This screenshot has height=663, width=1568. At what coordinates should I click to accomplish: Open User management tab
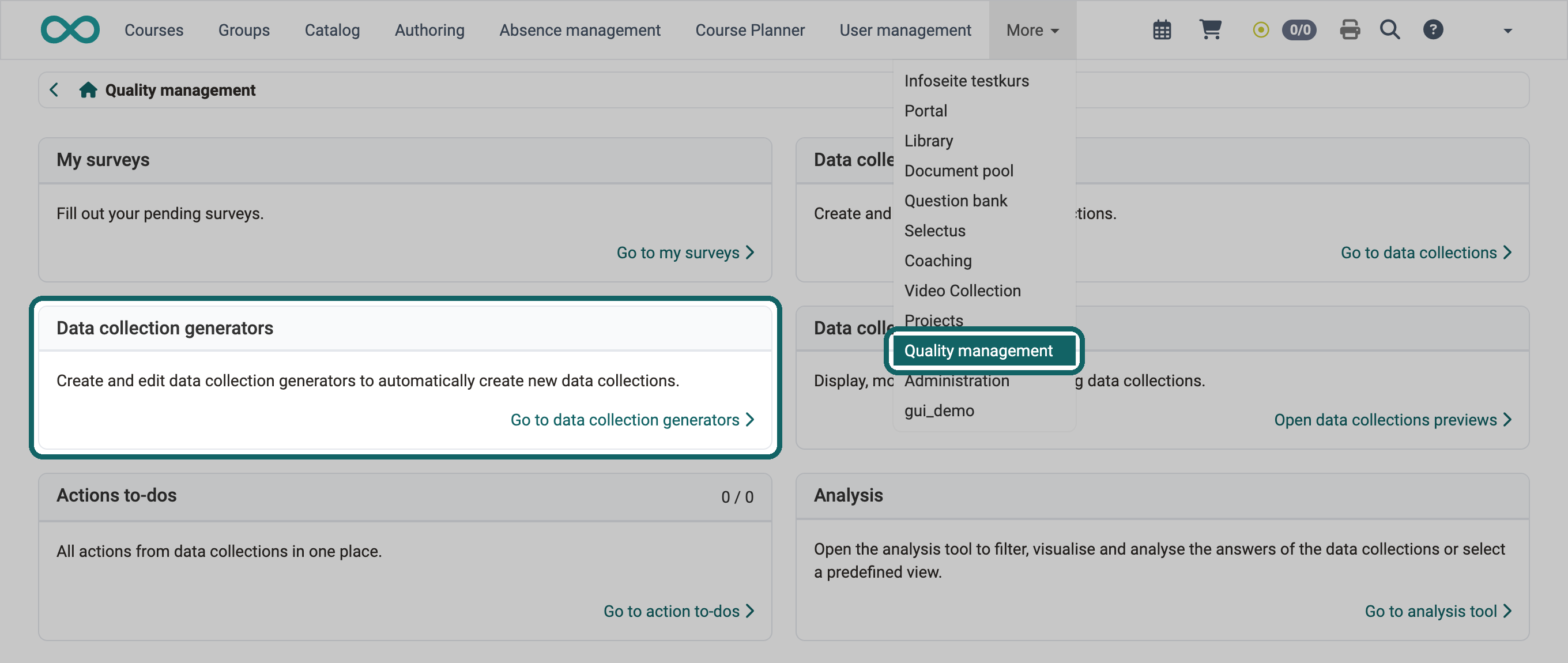[905, 30]
